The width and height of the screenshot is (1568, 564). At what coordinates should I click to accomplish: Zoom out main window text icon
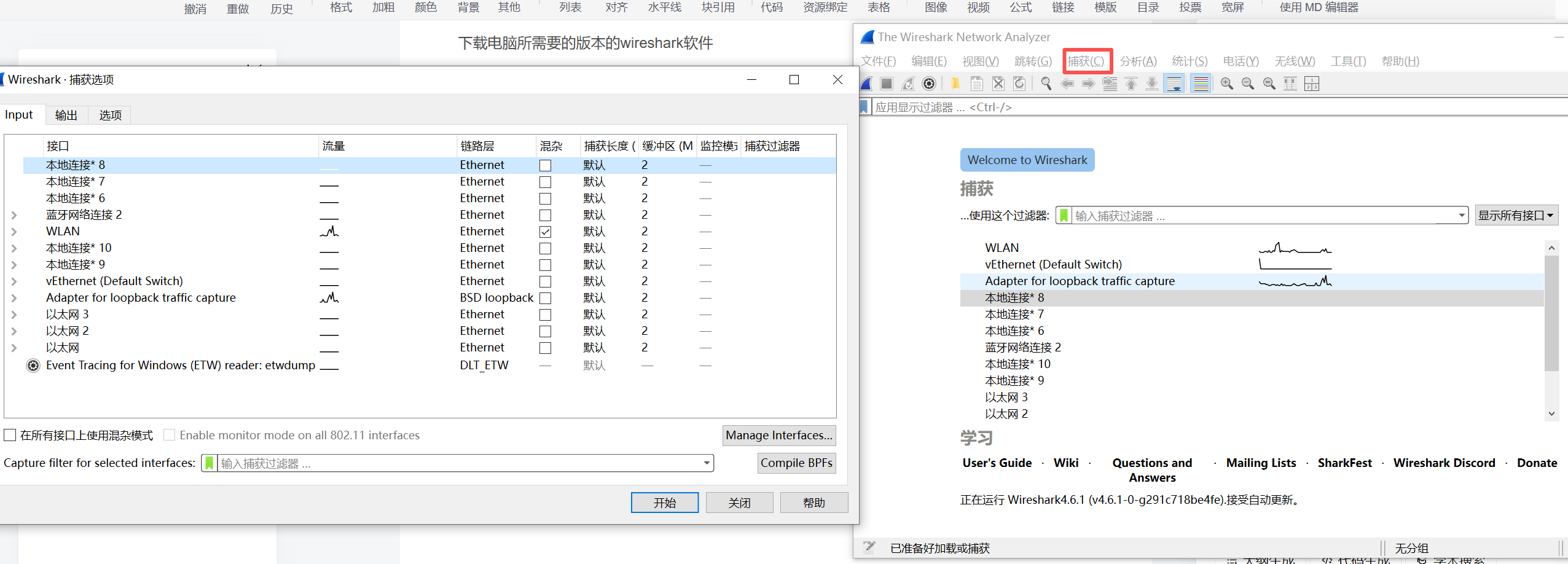coord(1248,84)
